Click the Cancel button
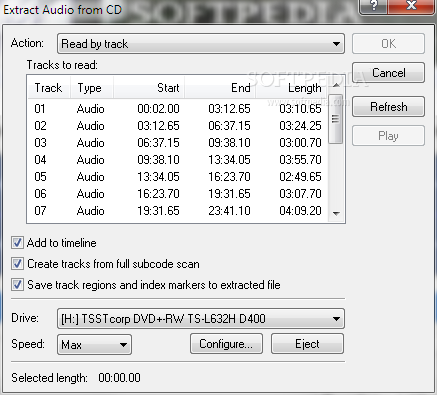This screenshot has height=395, width=437. 388,73
